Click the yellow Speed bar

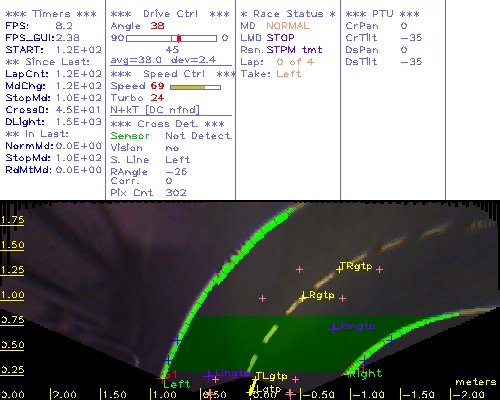coord(188,87)
